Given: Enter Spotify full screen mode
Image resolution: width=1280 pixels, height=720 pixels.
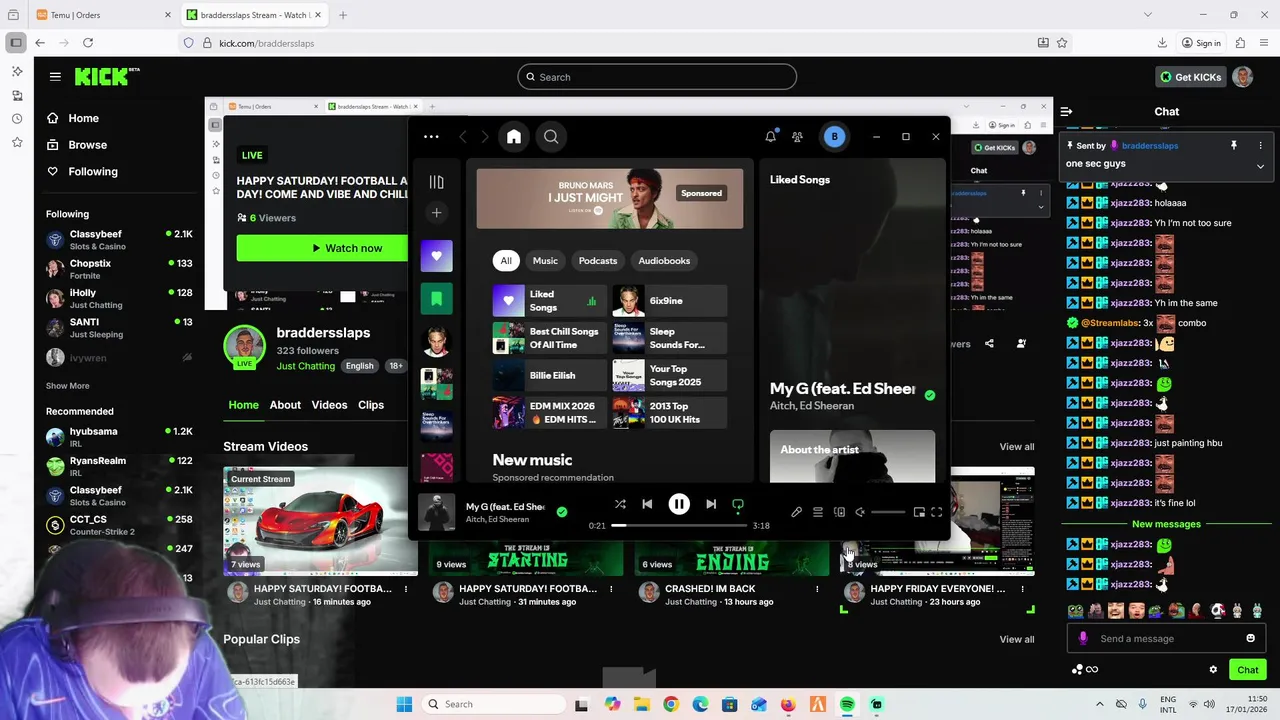Looking at the screenshot, I should click(937, 512).
